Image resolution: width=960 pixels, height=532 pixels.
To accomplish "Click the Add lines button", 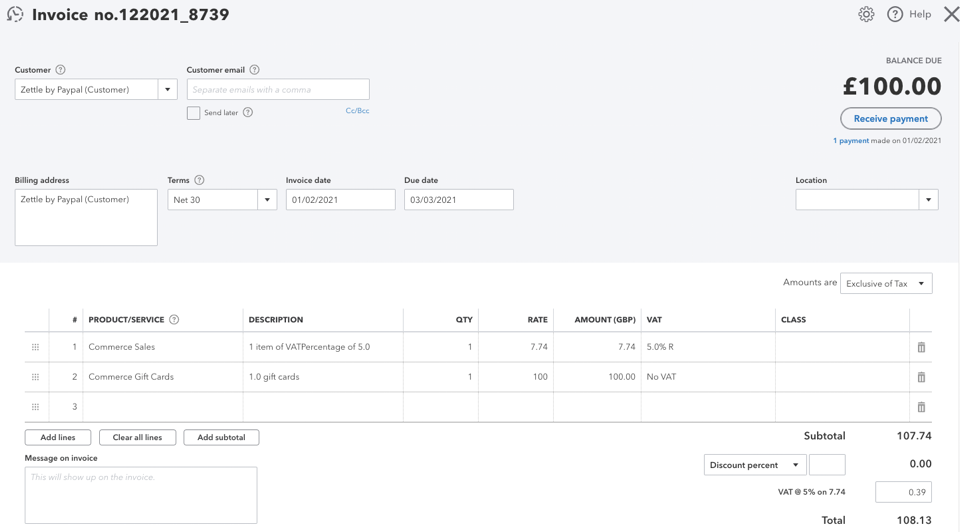I will click(x=58, y=437).
